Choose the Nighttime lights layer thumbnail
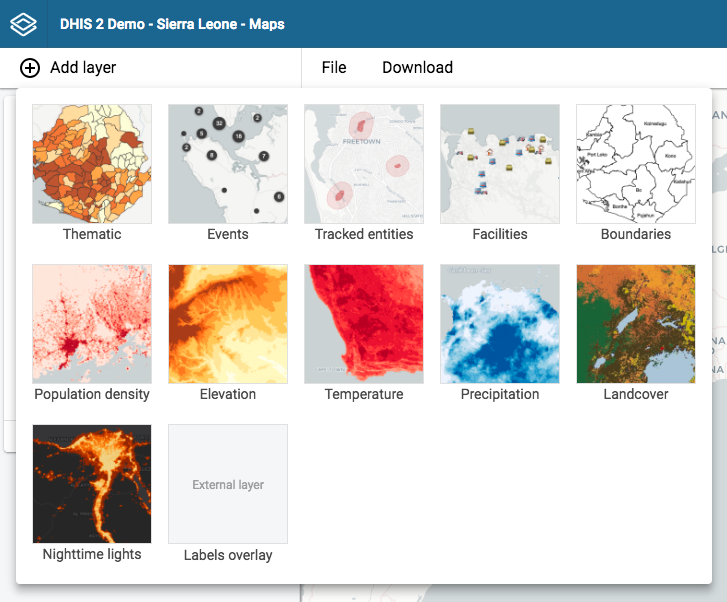 pos(92,484)
